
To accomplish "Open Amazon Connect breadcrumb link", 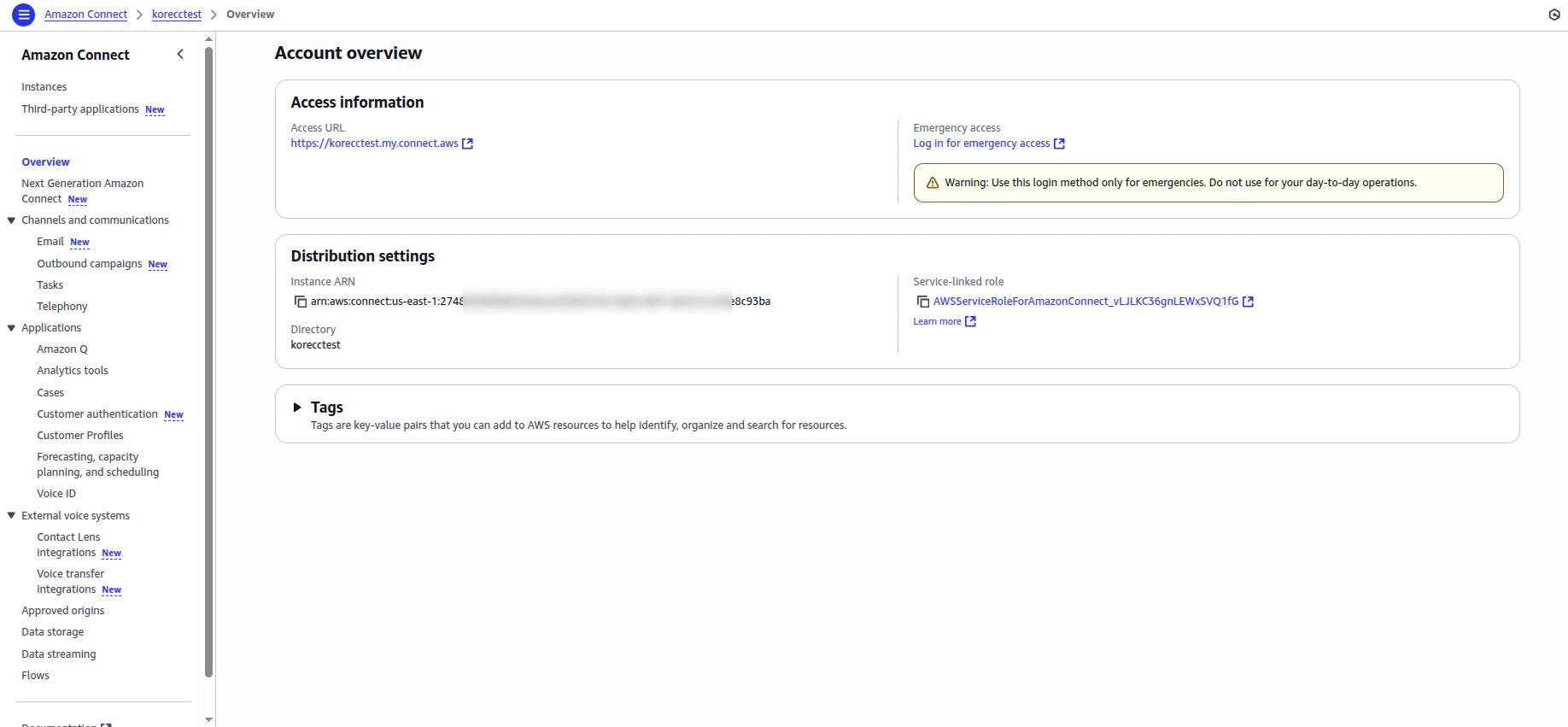I will click(x=85, y=15).
